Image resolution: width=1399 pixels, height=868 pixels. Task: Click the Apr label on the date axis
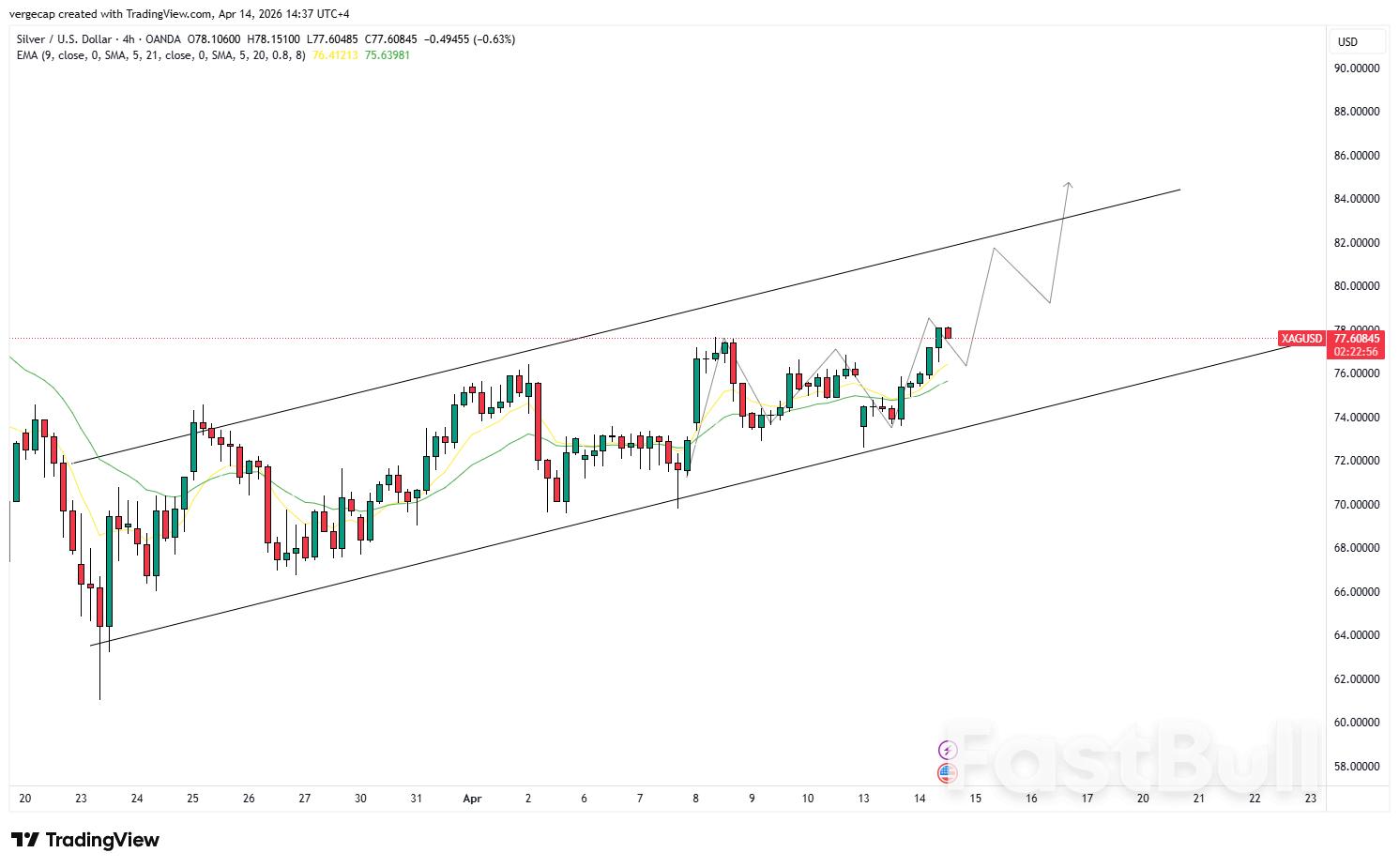click(472, 799)
